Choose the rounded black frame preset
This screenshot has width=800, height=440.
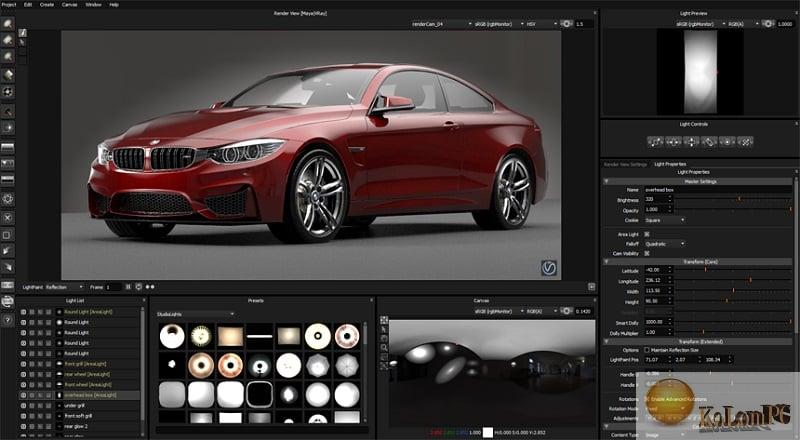click(260, 395)
